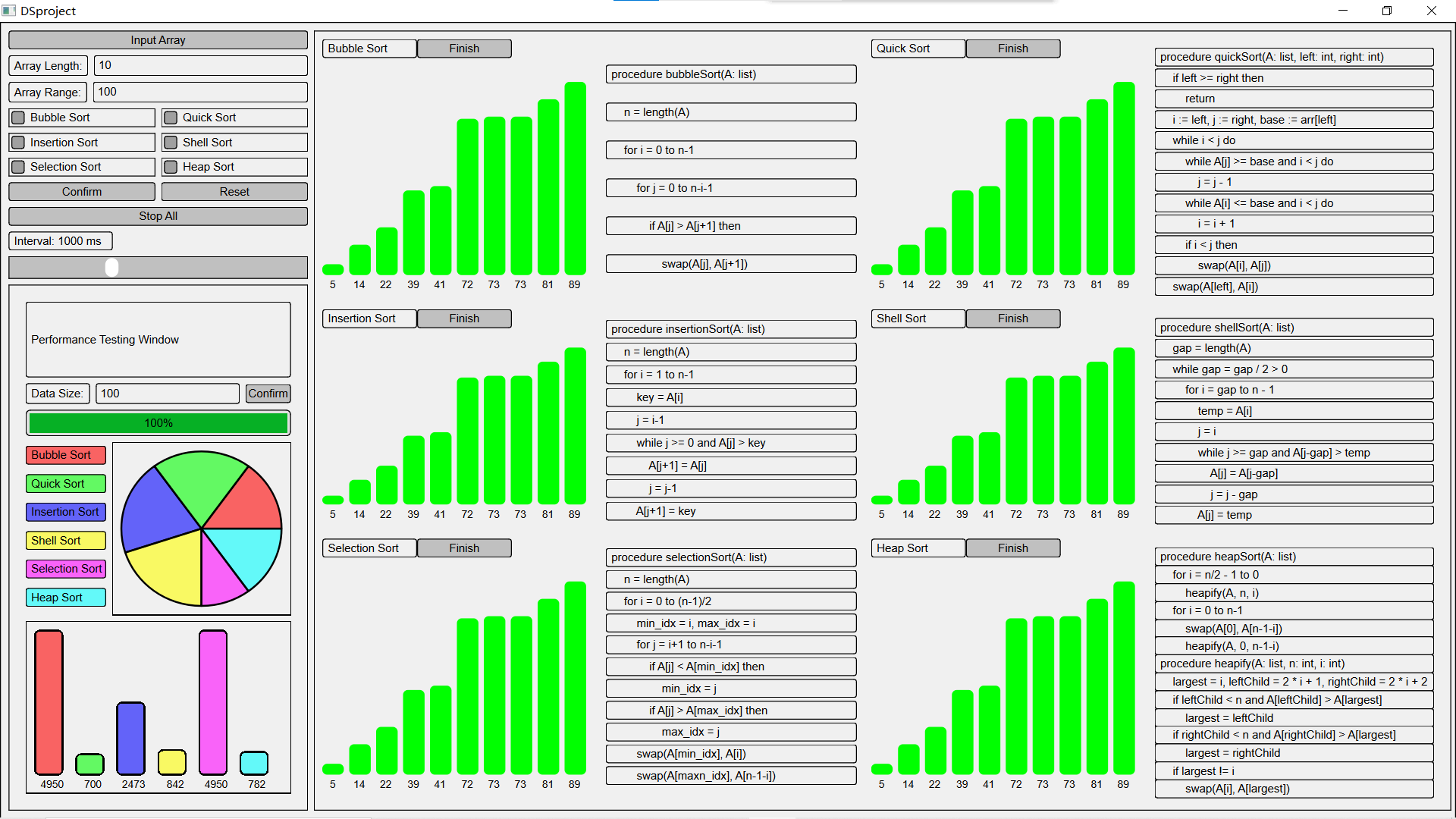Toggle the Insertion Sort checkbox

18,143
